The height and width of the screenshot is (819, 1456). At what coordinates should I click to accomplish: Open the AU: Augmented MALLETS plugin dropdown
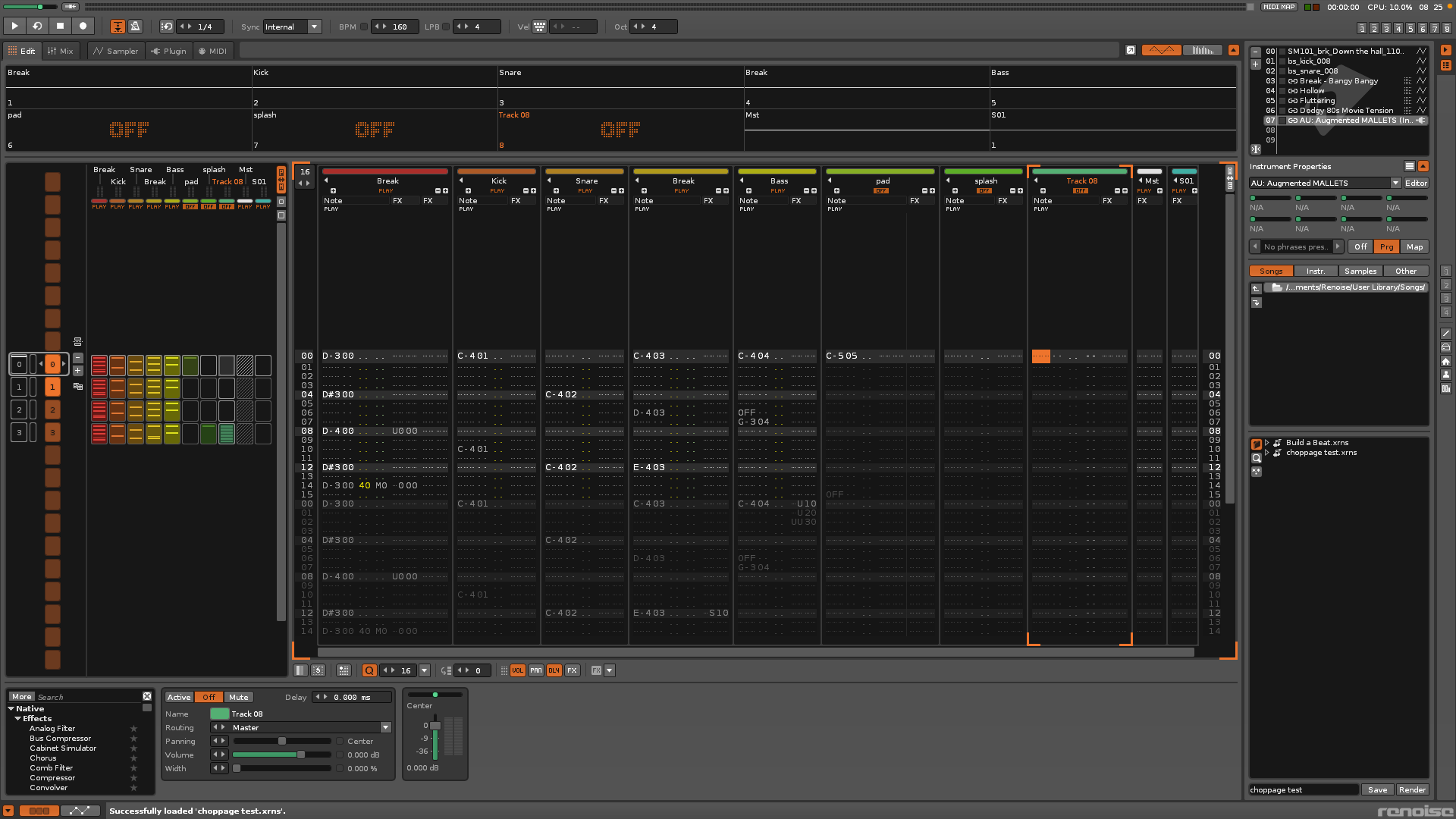(1395, 183)
